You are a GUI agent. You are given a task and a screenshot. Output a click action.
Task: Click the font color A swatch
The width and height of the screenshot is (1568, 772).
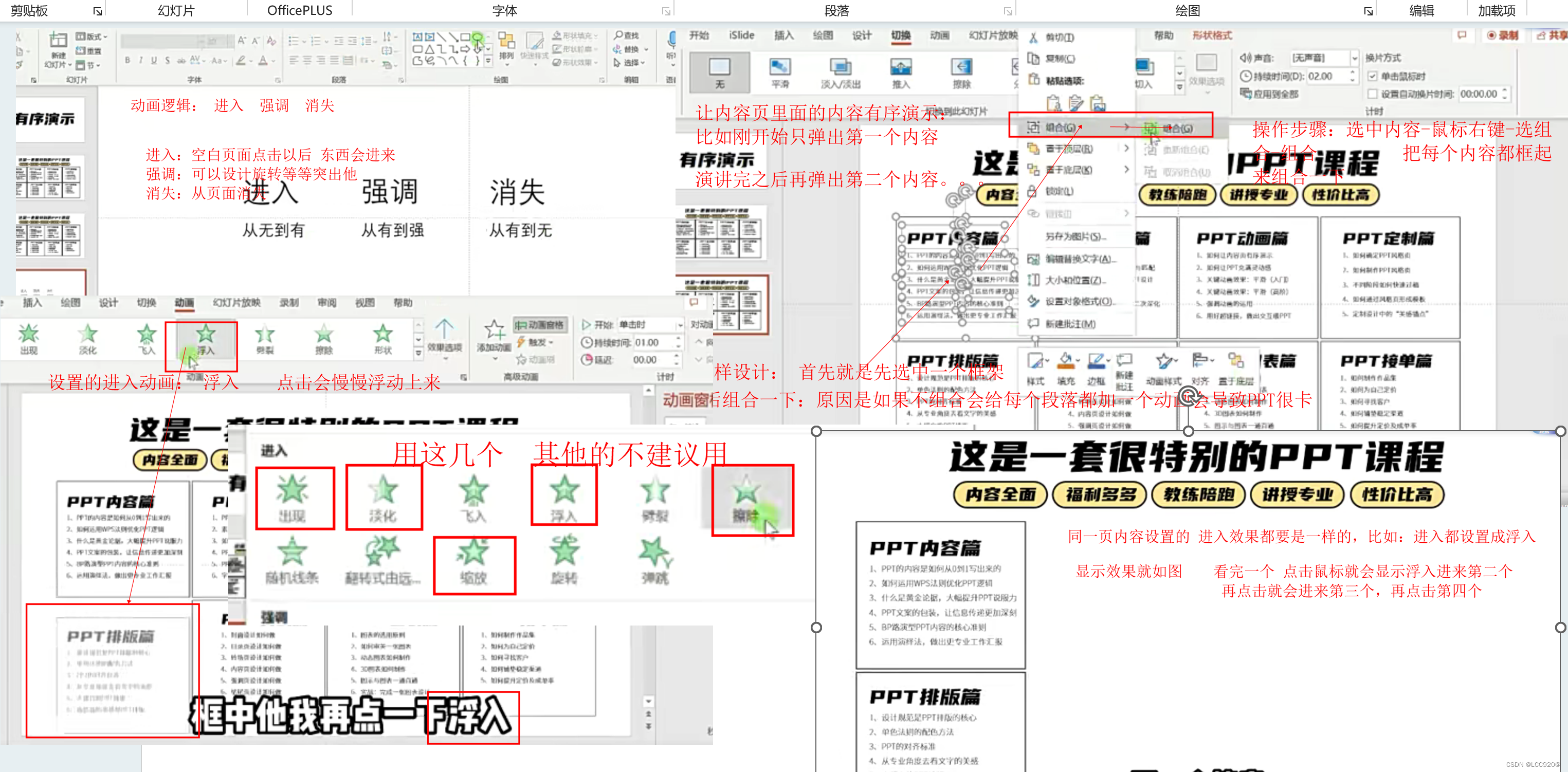(263, 60)
